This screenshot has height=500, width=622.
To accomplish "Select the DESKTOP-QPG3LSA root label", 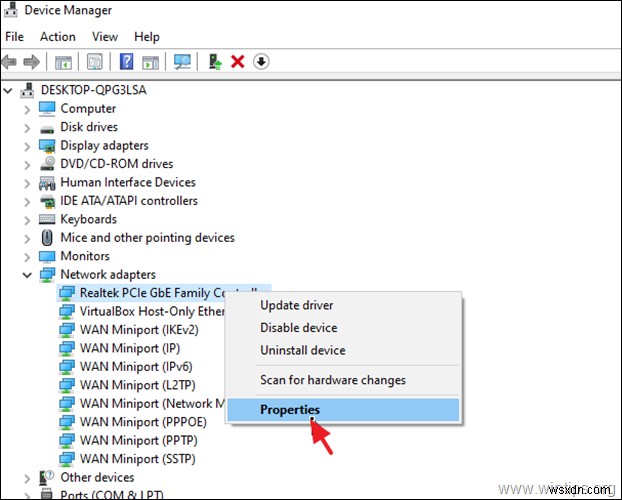I will [94, 90].
